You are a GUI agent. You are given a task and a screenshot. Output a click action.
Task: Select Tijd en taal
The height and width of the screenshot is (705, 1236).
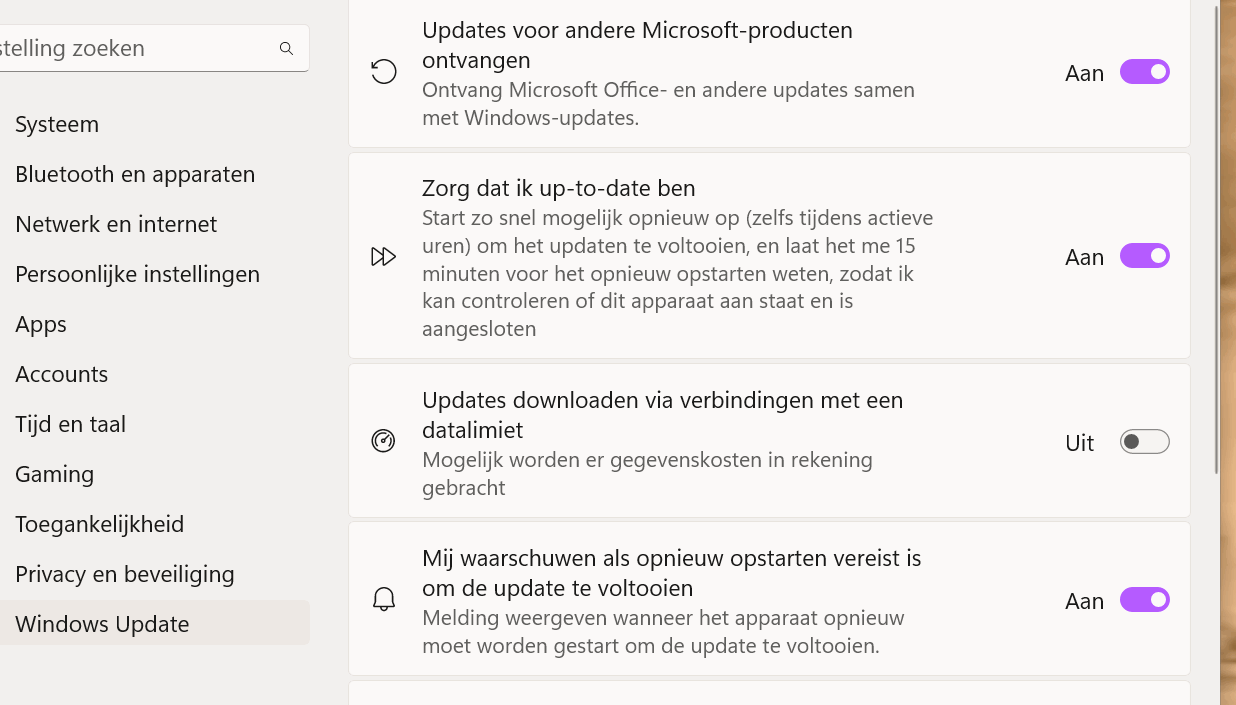pyautogui.click(x=70, y=424)
